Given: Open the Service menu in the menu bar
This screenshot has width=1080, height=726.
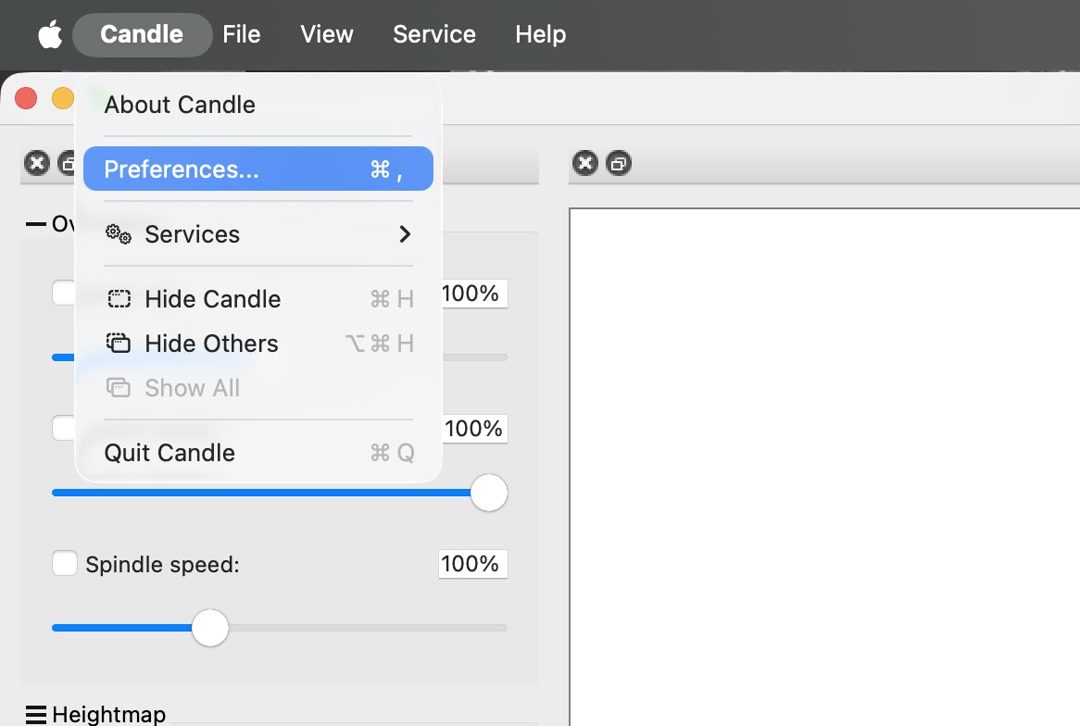Looking at the screenshot, I should [434, 35].
